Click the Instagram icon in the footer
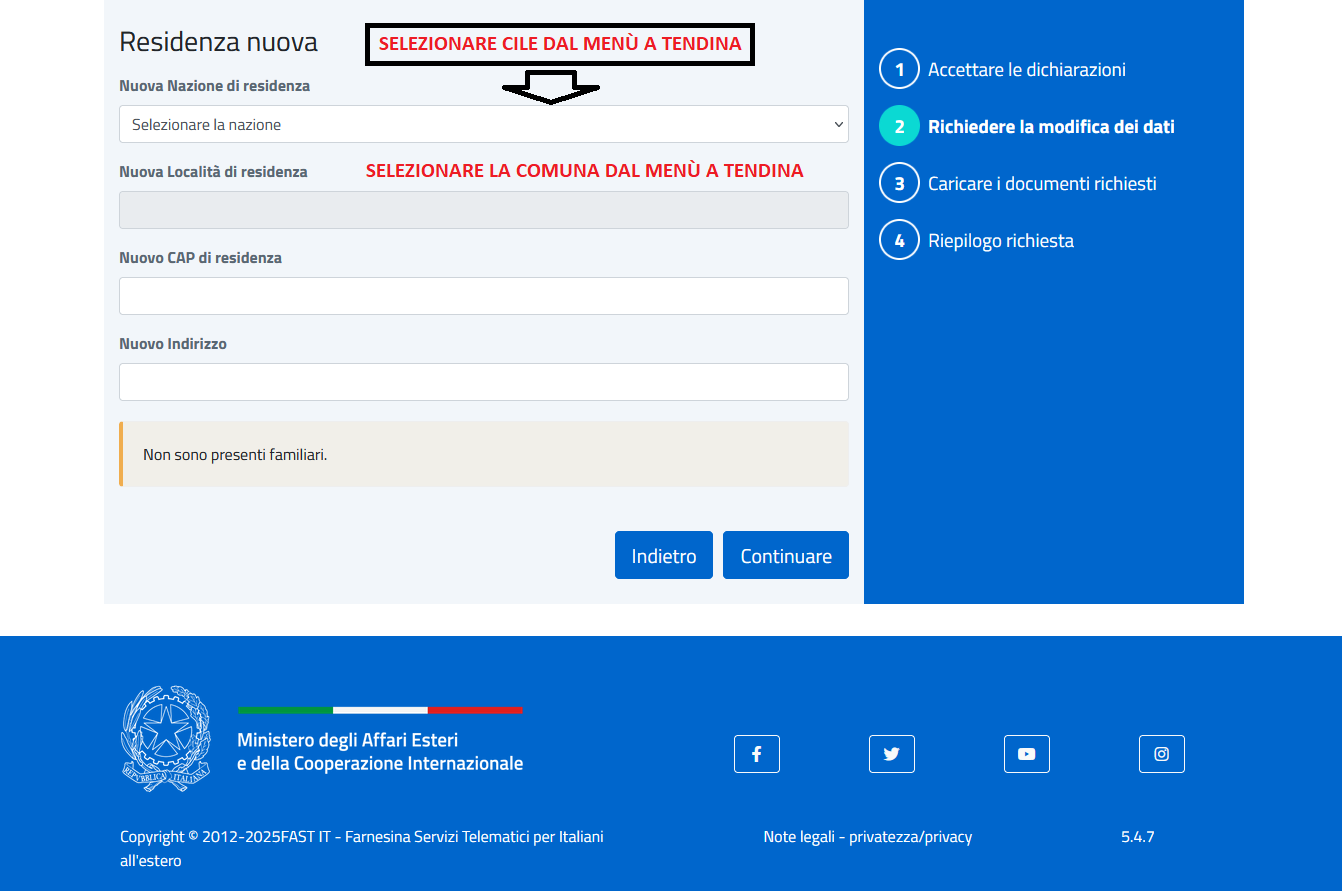 pos(1161,754)
